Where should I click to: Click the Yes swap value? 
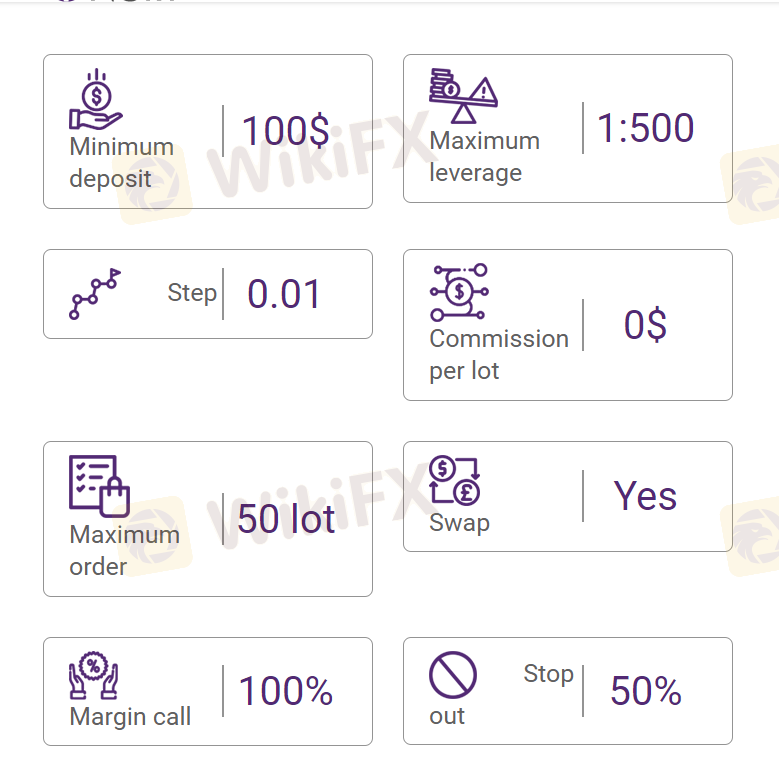[645, 496]
